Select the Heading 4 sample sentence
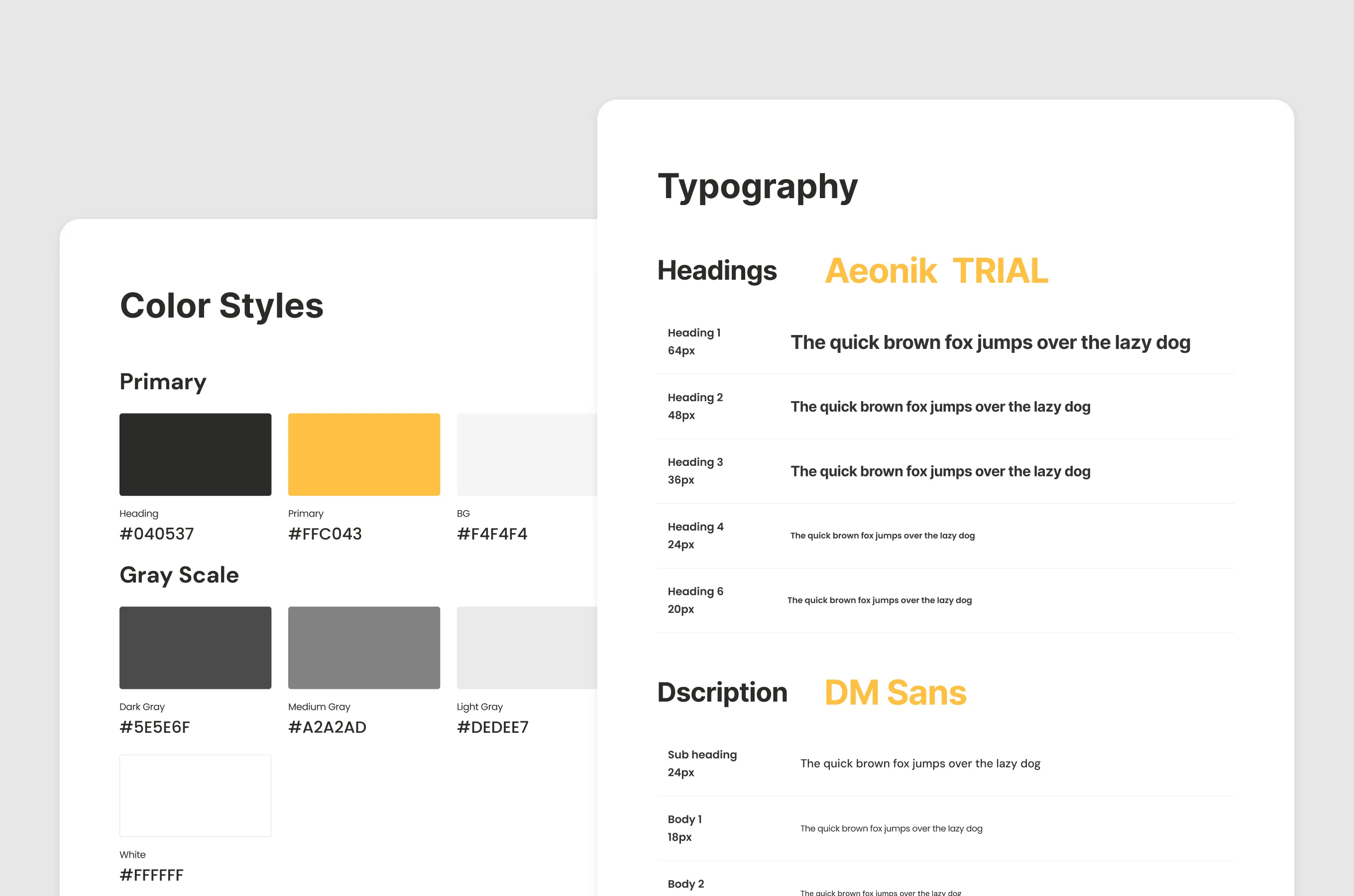Screen dimensions: 1354x896 click(883, 536)
